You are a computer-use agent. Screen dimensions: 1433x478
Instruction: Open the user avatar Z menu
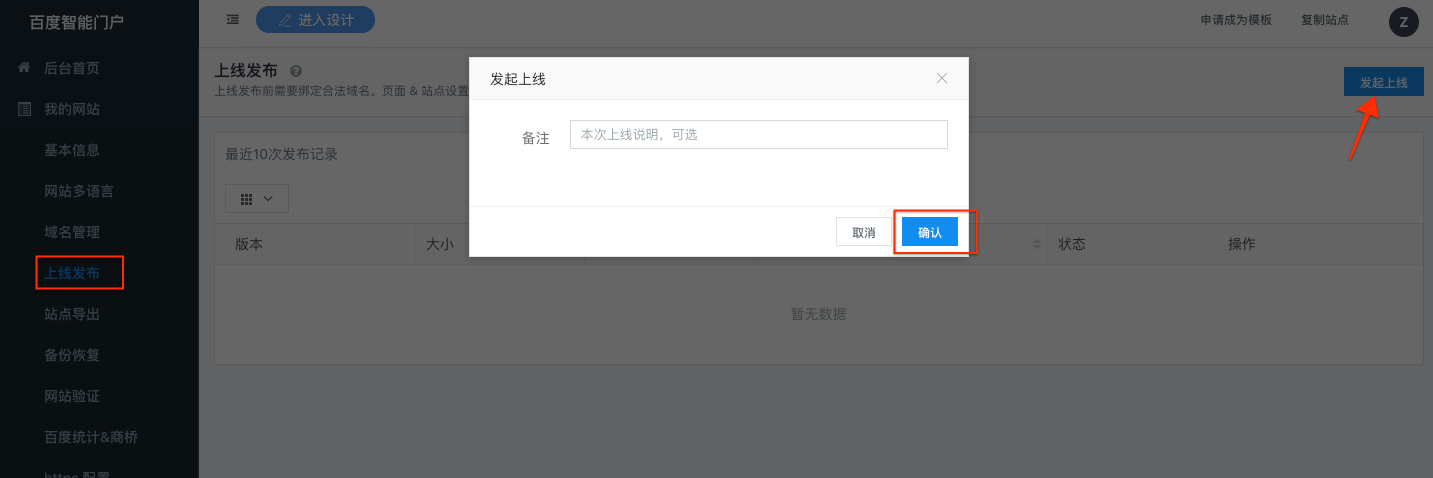1403,22
